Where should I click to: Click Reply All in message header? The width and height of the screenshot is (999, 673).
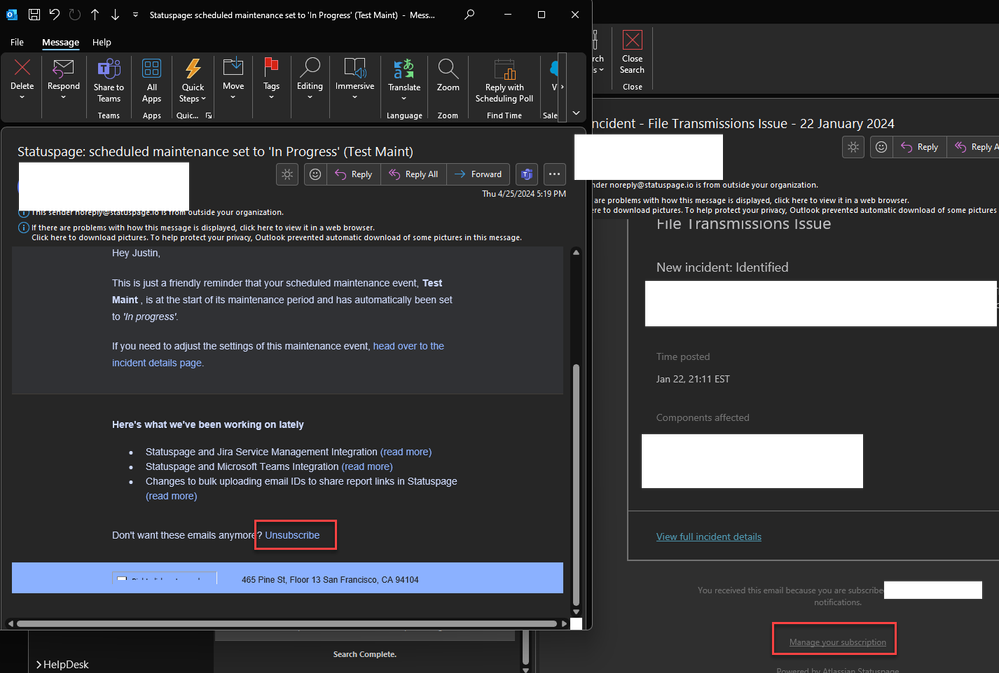[413, 174]
